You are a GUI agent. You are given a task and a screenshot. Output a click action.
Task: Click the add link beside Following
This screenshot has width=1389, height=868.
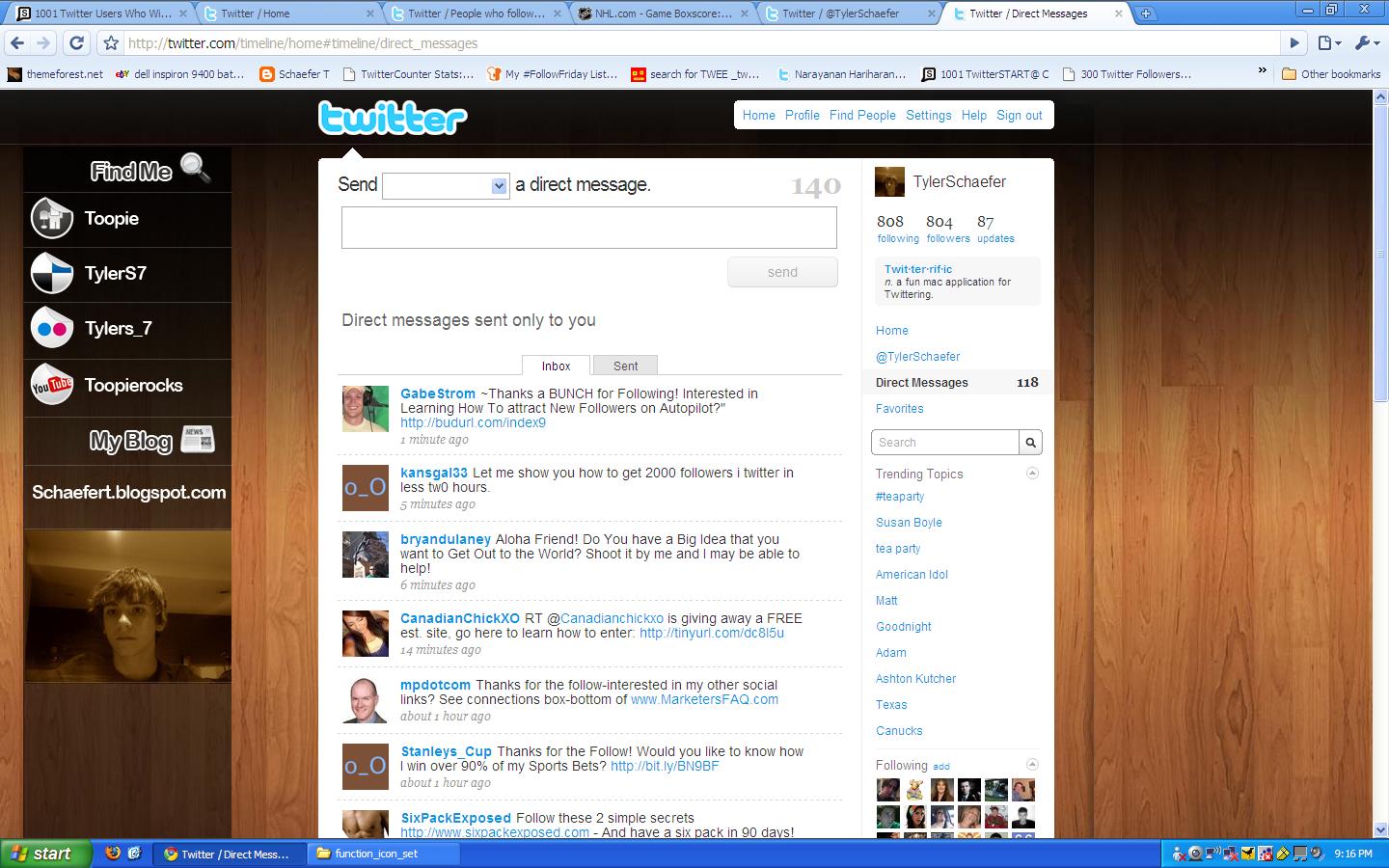[941, 767]
